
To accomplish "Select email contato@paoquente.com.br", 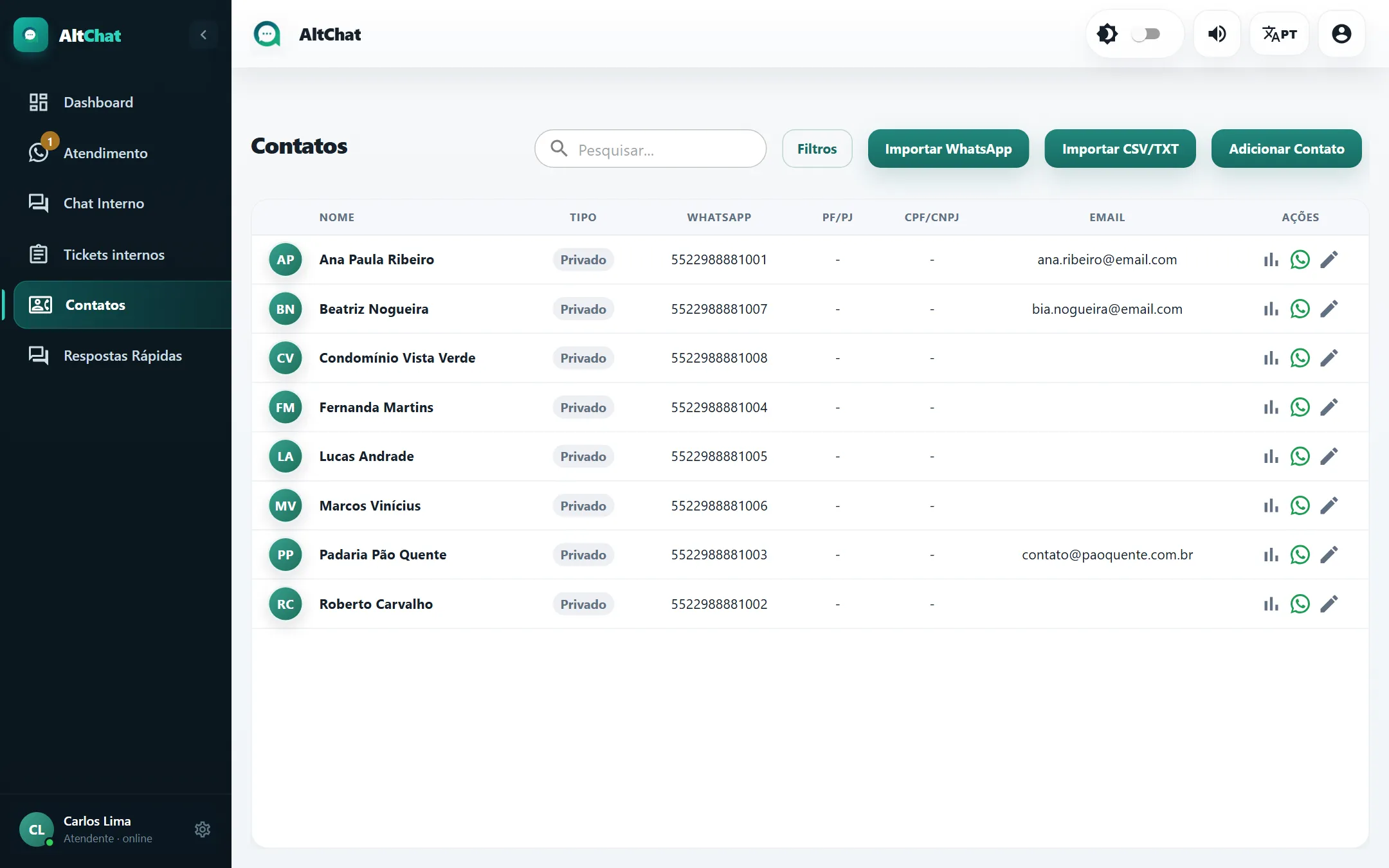I will tap(1107, 555).
